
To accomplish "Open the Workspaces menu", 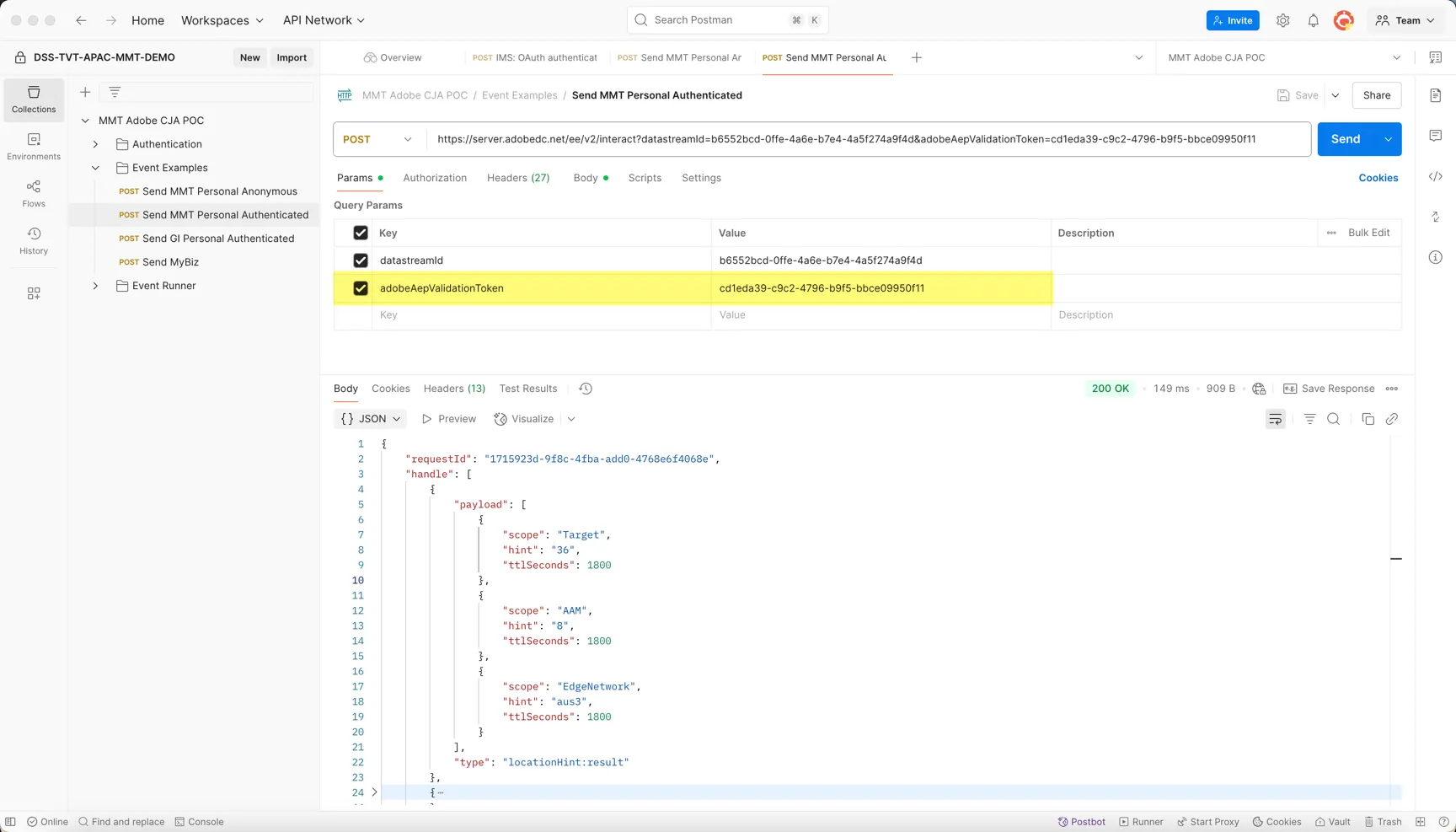I will (222, 20).
